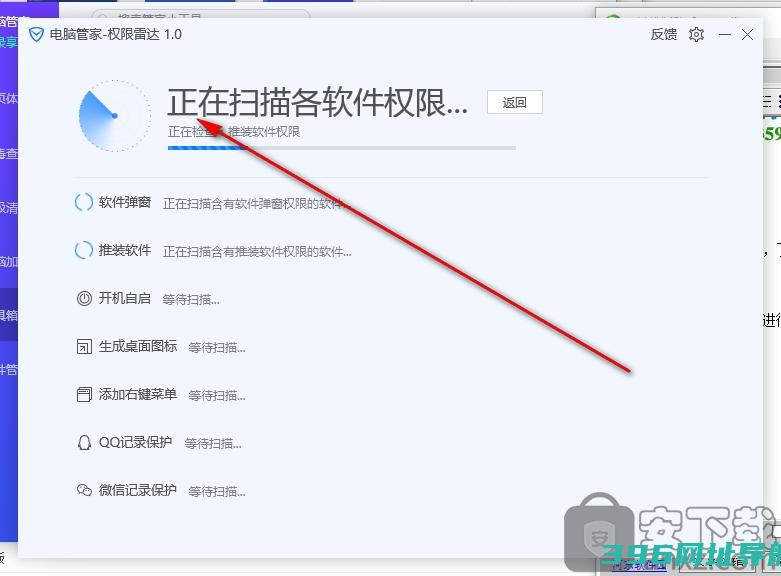Click the scan progress bar
The image size is (781, 576).
coord(342,148)
